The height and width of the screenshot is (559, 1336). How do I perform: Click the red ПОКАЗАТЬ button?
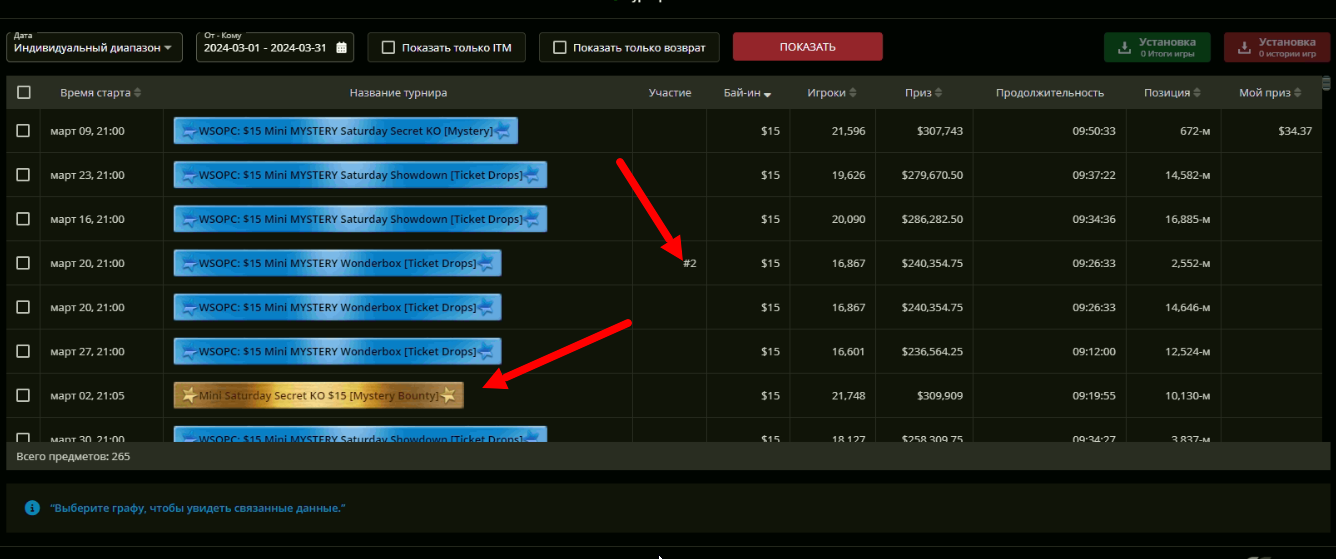coord(808,47)
